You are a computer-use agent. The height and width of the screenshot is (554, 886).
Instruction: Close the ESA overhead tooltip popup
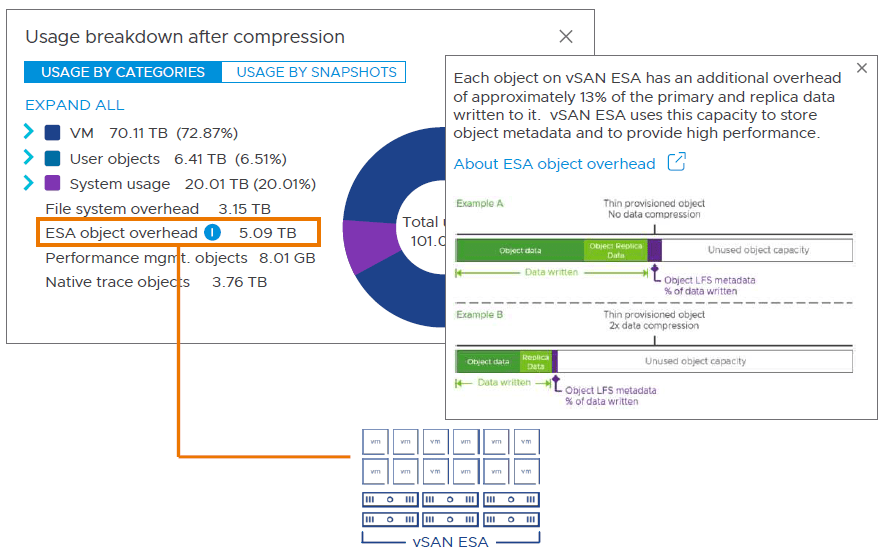(862, 69)
